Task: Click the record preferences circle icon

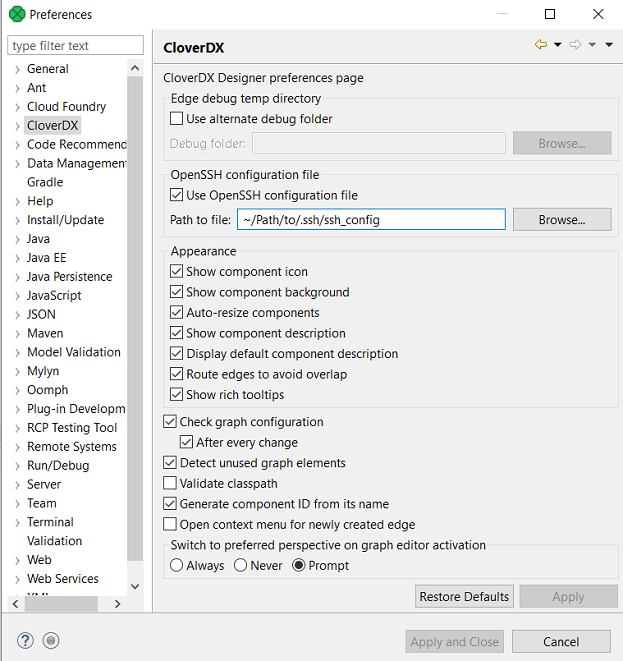Action: pos(51,641)
